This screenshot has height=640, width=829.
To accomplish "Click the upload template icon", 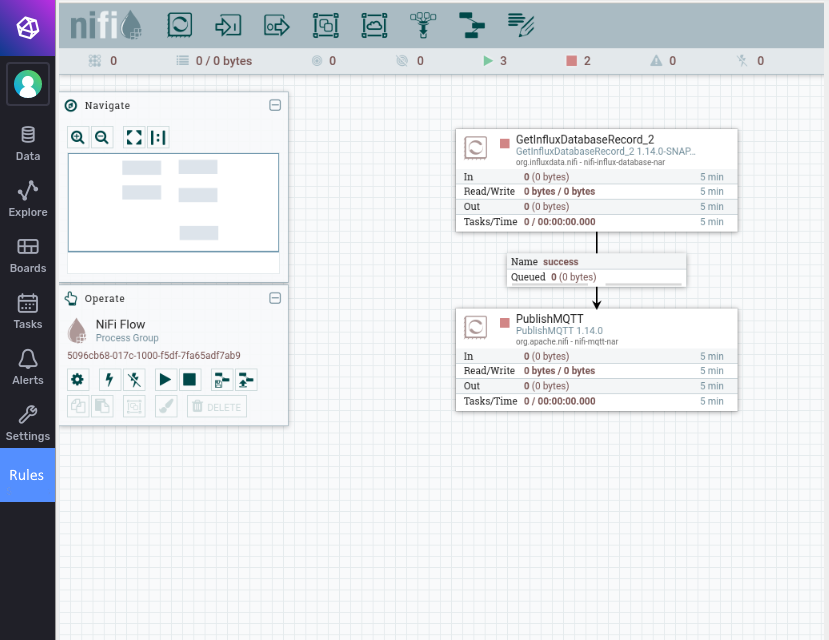I will [x=246, y=379].
